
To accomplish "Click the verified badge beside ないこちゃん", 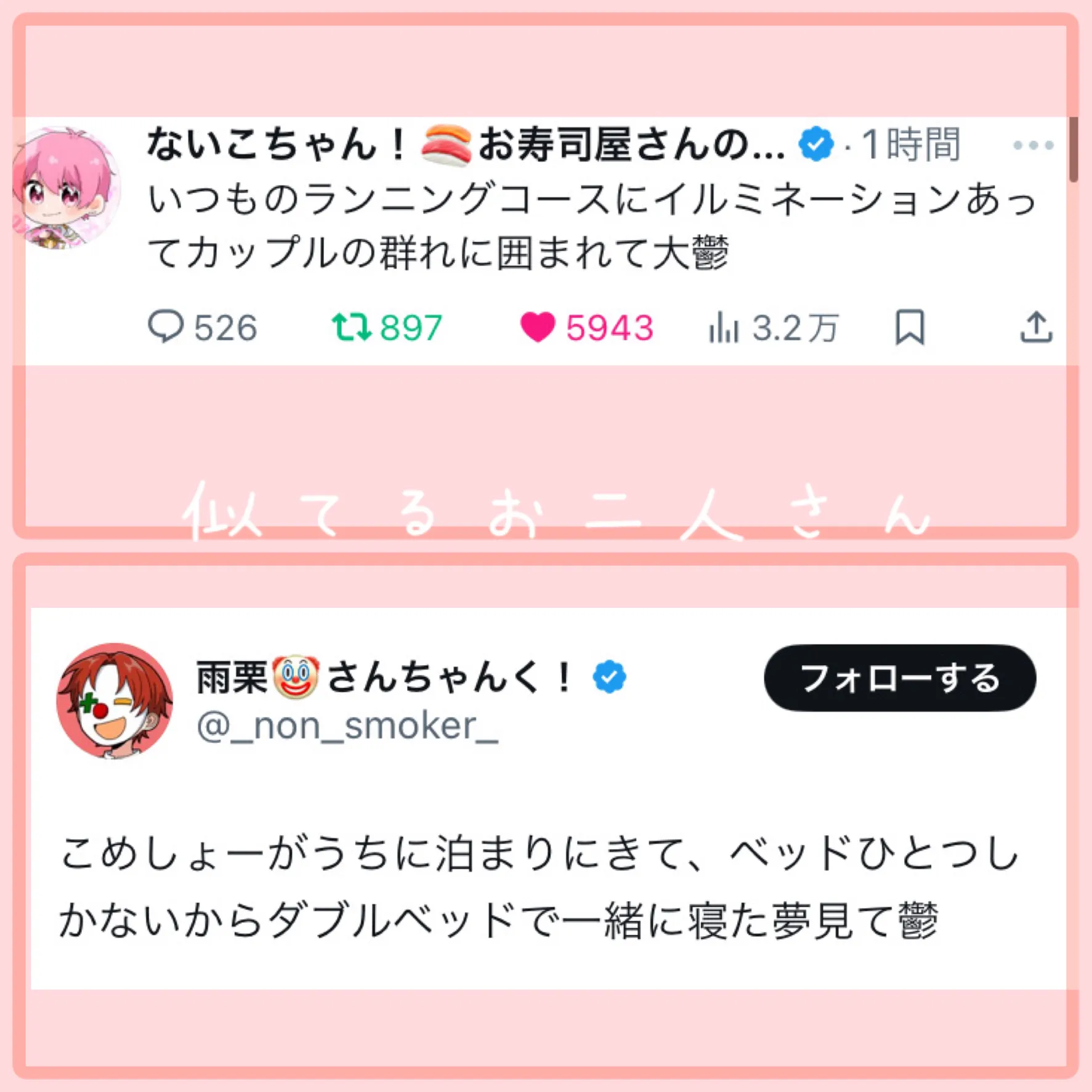I will (816, 144).
